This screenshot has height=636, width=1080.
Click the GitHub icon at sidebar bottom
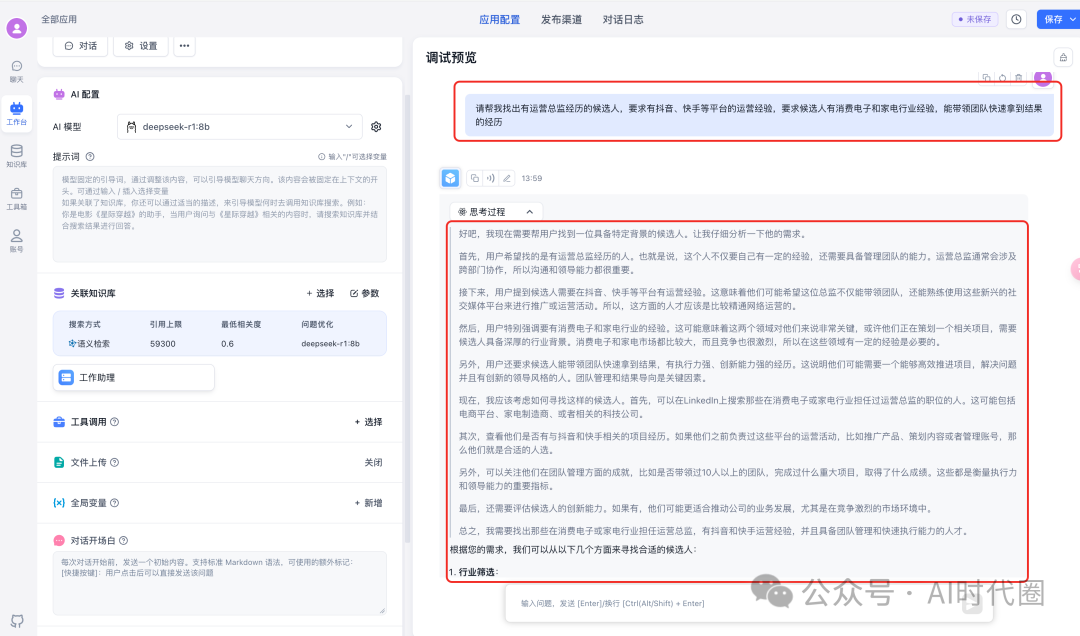point(17,620)
